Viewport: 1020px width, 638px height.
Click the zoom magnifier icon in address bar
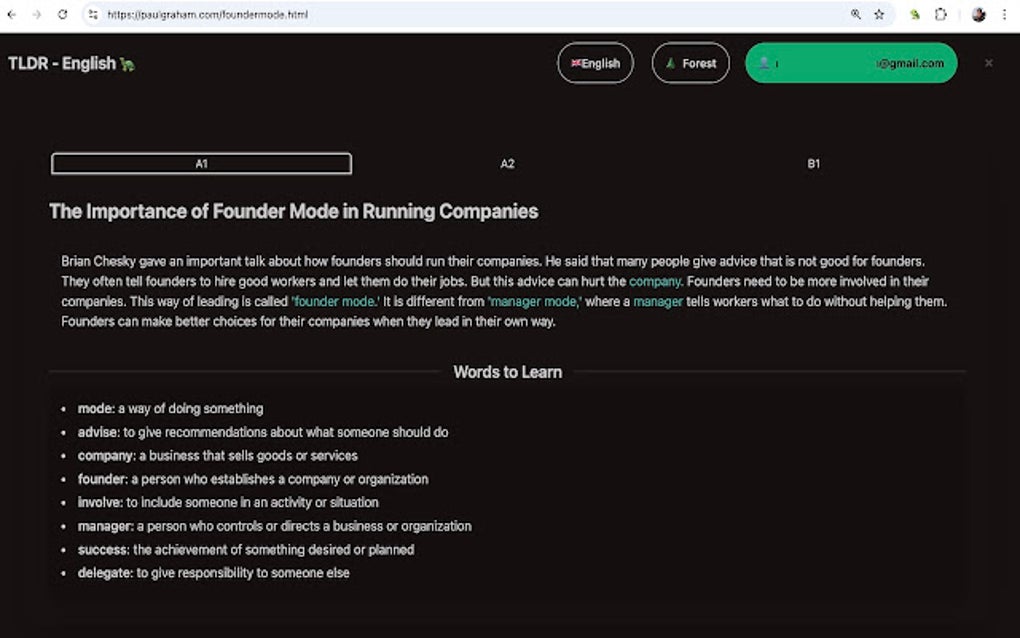(x=856, y=15)
